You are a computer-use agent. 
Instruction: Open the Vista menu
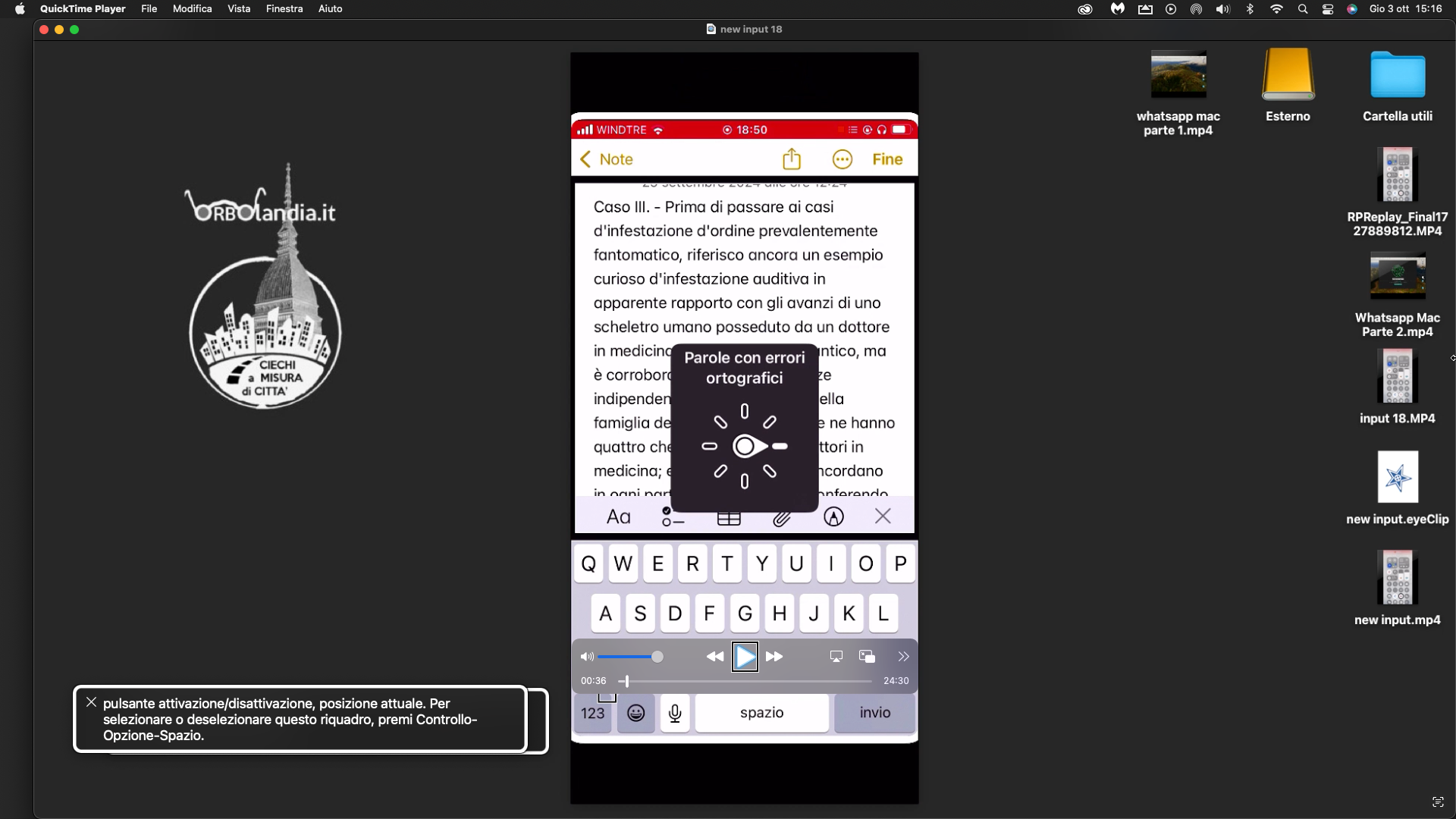point(239,9)
